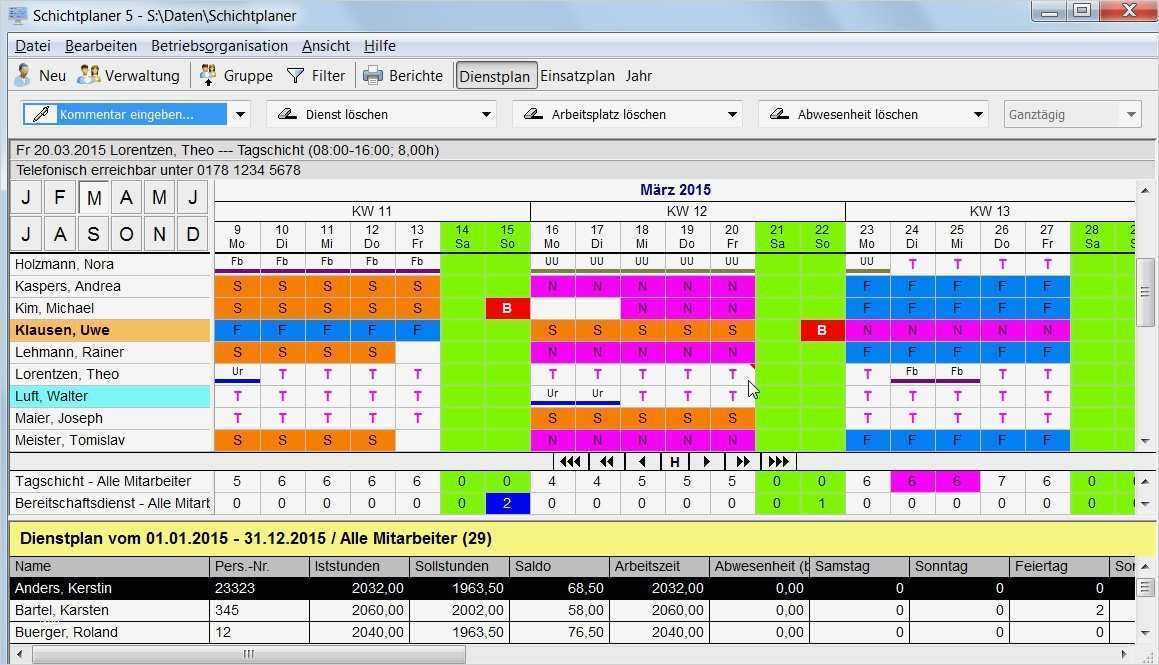Open Verwaltung using its toolbar icon

(88, 75)
